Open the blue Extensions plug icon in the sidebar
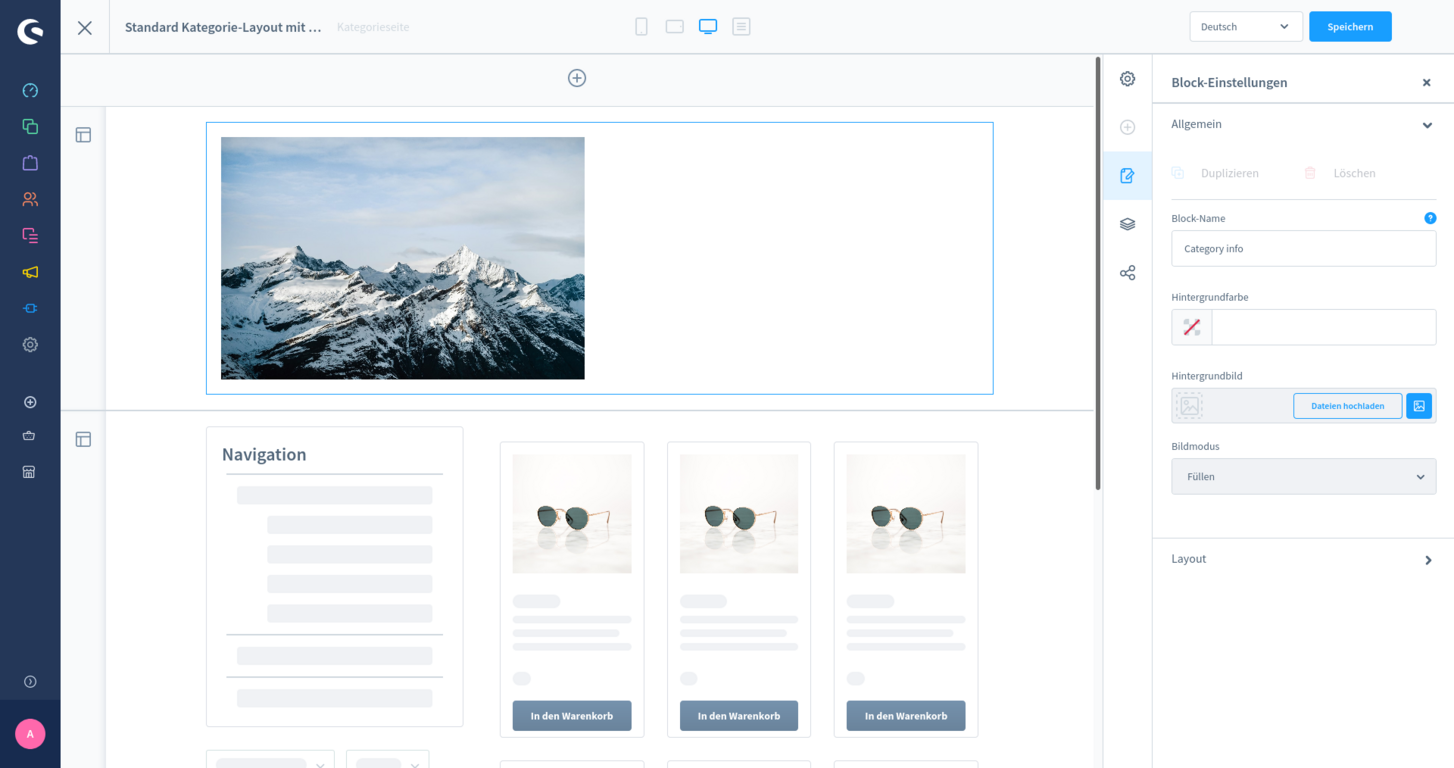 [x=30, y=308]
